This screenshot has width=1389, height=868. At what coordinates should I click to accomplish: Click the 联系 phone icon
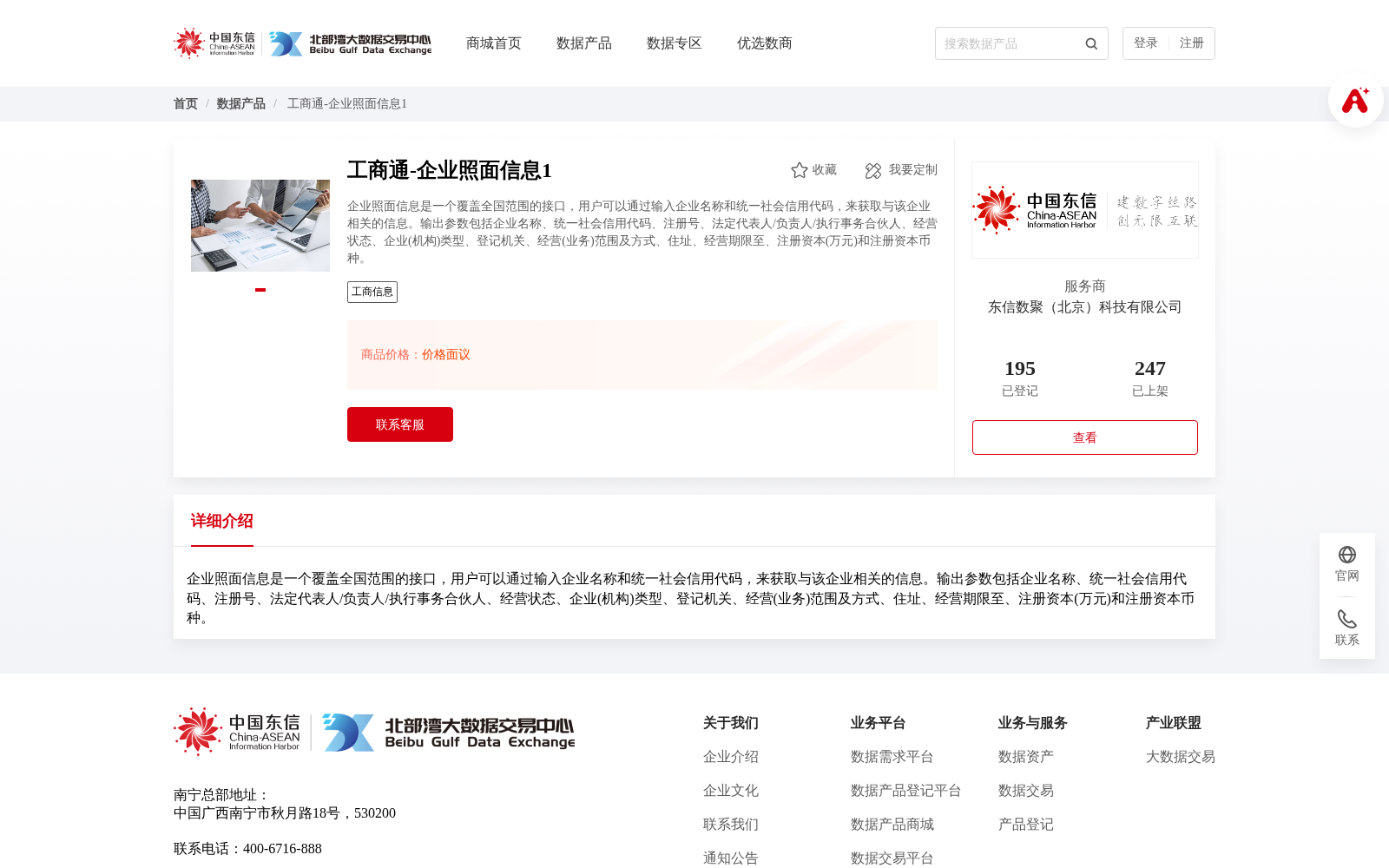coord(1347,619)
